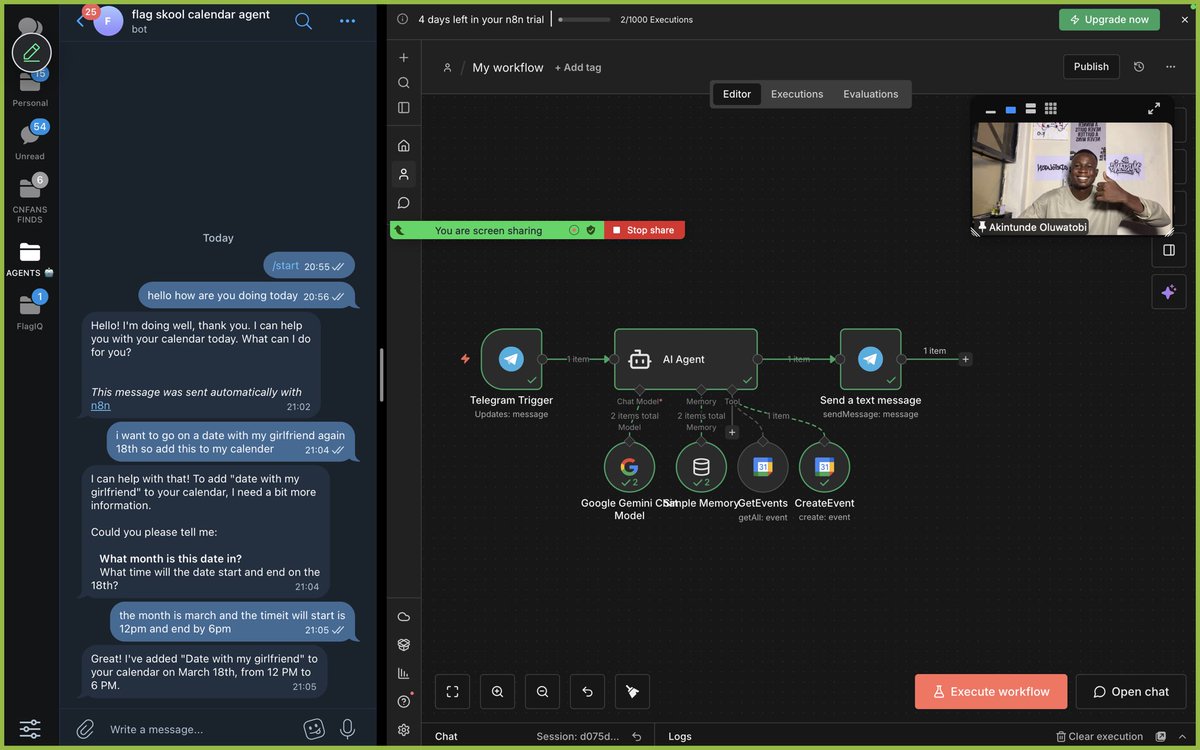Open Telegram Unread folder
This screenshot has height=750, width=1200.
[x=30, y=141]
